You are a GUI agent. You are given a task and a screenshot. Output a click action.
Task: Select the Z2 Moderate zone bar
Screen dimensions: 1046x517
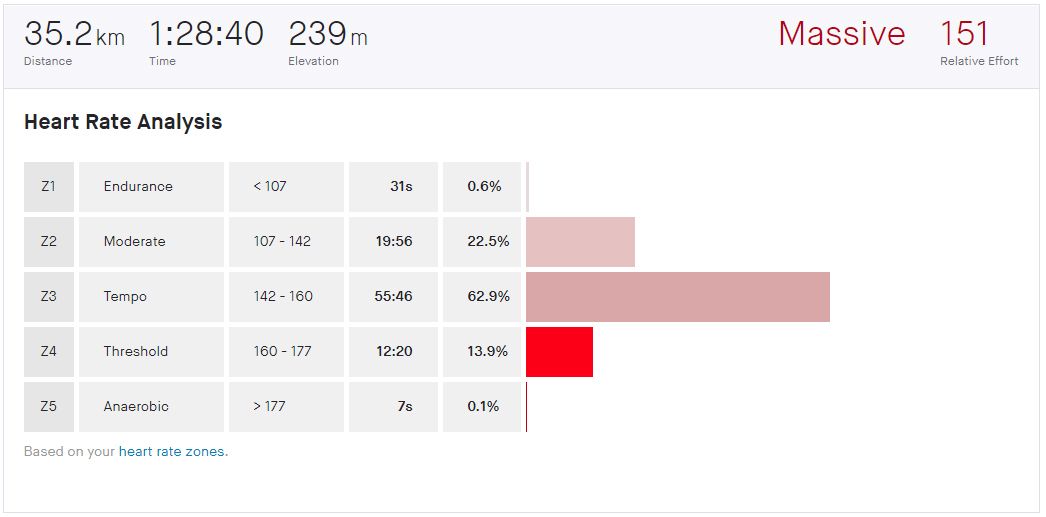(x=580, y=242)
